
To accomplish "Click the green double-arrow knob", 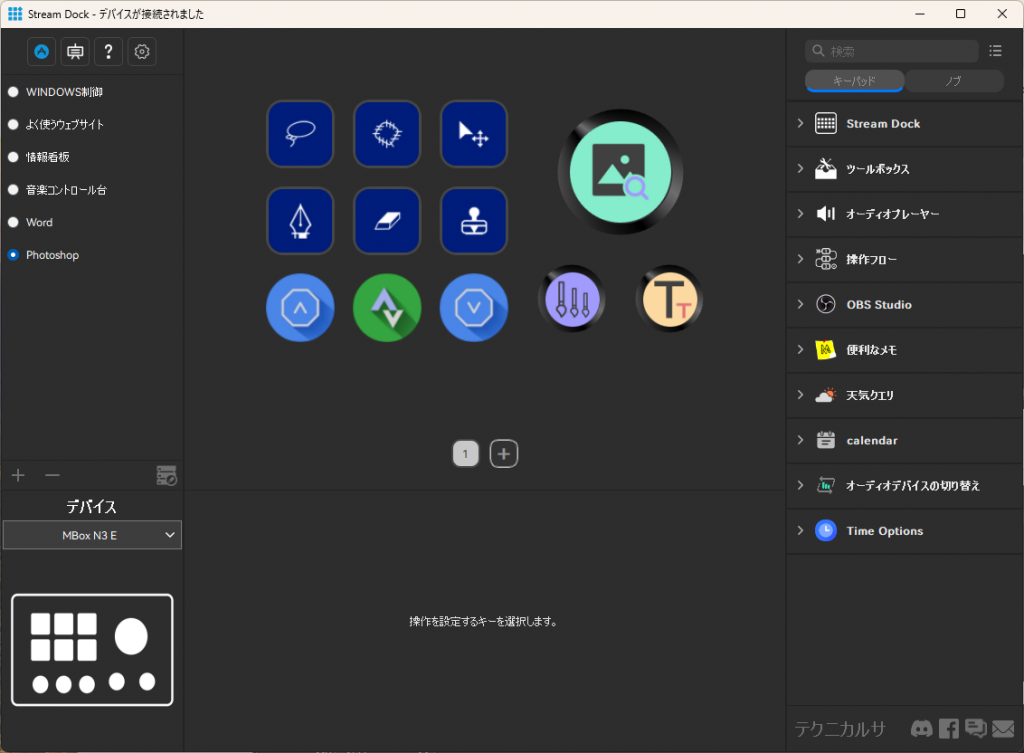I will [387, 308].
